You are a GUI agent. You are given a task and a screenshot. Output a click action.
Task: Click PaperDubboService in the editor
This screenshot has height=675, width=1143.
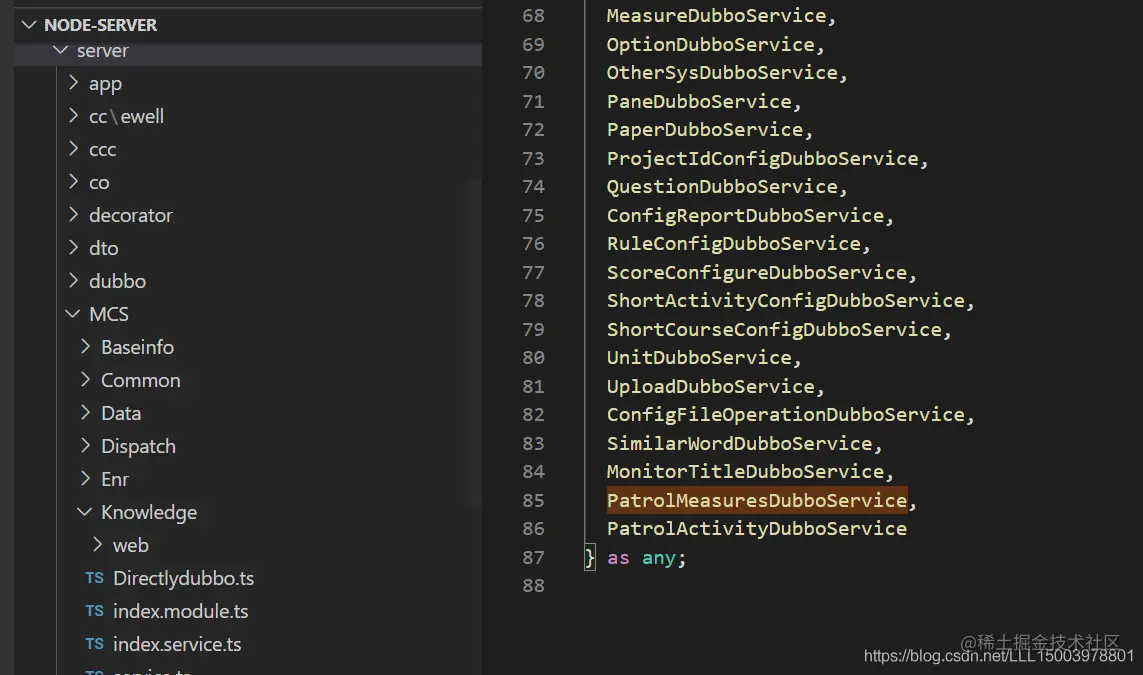pyautogui.click(x=705, y=130)
